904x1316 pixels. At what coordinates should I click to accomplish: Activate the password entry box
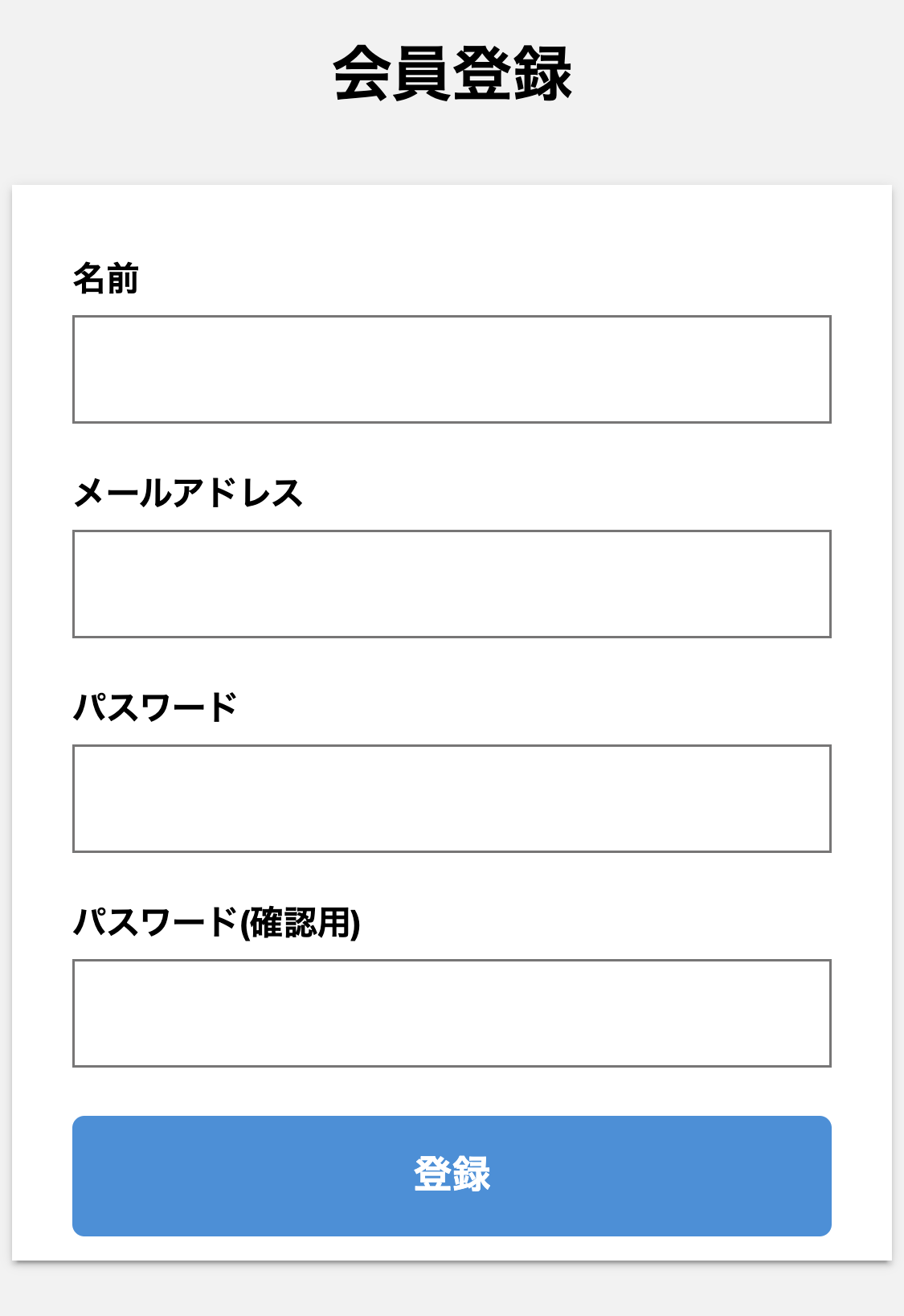[452, 798]
